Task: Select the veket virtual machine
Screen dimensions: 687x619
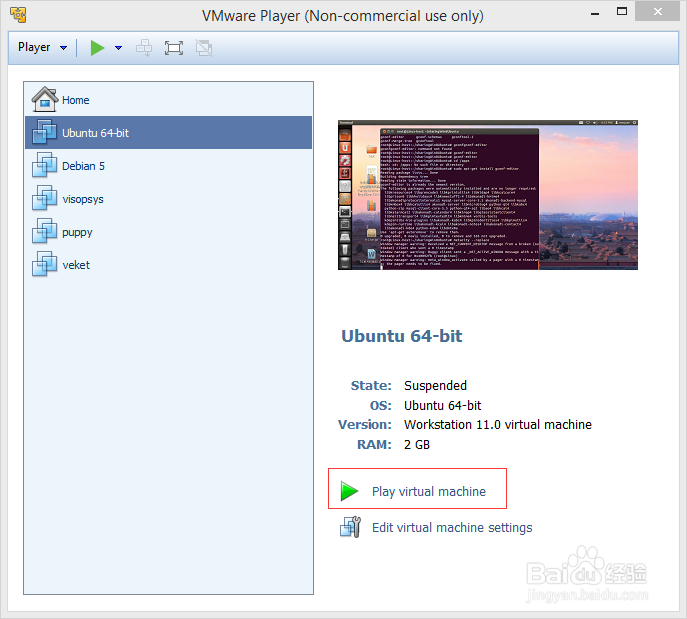Action: [169, 265]
